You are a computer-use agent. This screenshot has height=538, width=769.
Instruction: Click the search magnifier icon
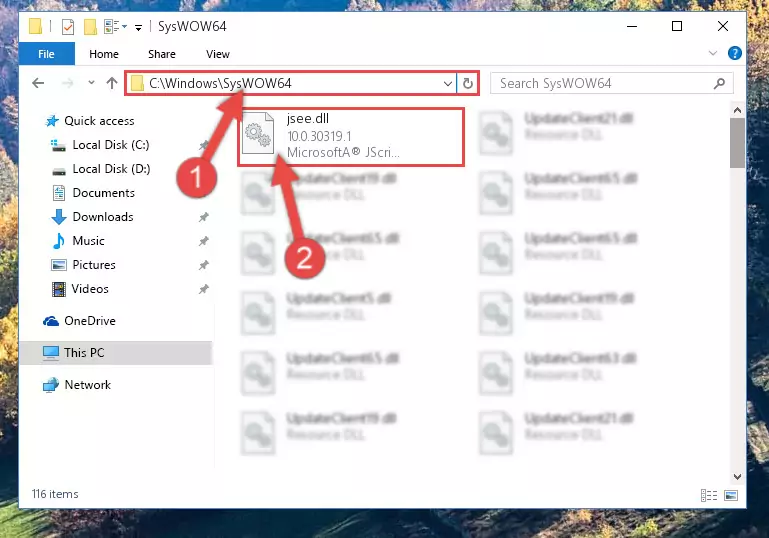719,83
